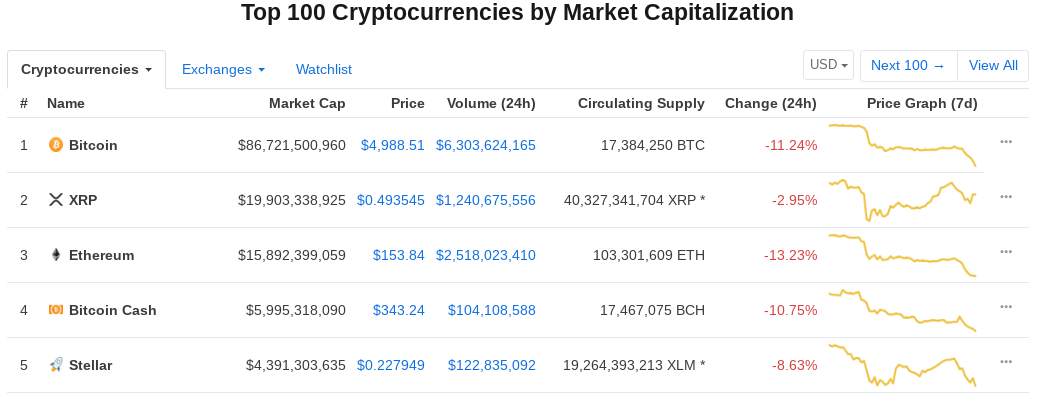Screen dimensions: 1037x395
Task: Open the Cryptocurrencies dropdown tab
Action: coord(87,69)
